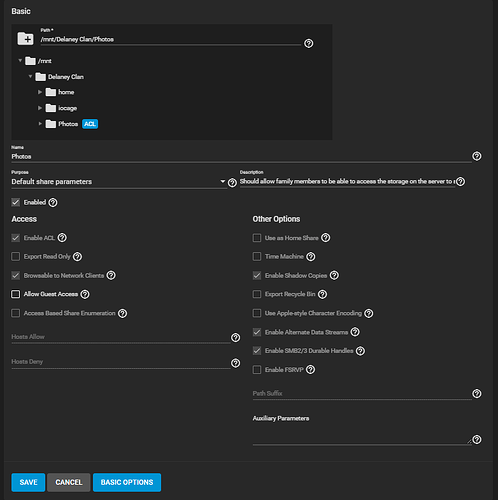Collapse the Delaney Clan folder
498x500 pixels.
click(30, 77)
